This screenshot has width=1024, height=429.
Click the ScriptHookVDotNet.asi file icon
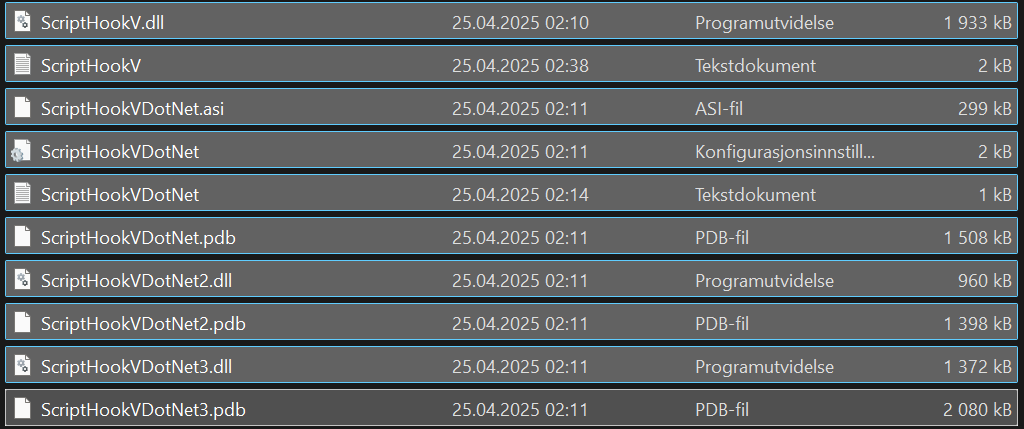(x=22, y=108)
